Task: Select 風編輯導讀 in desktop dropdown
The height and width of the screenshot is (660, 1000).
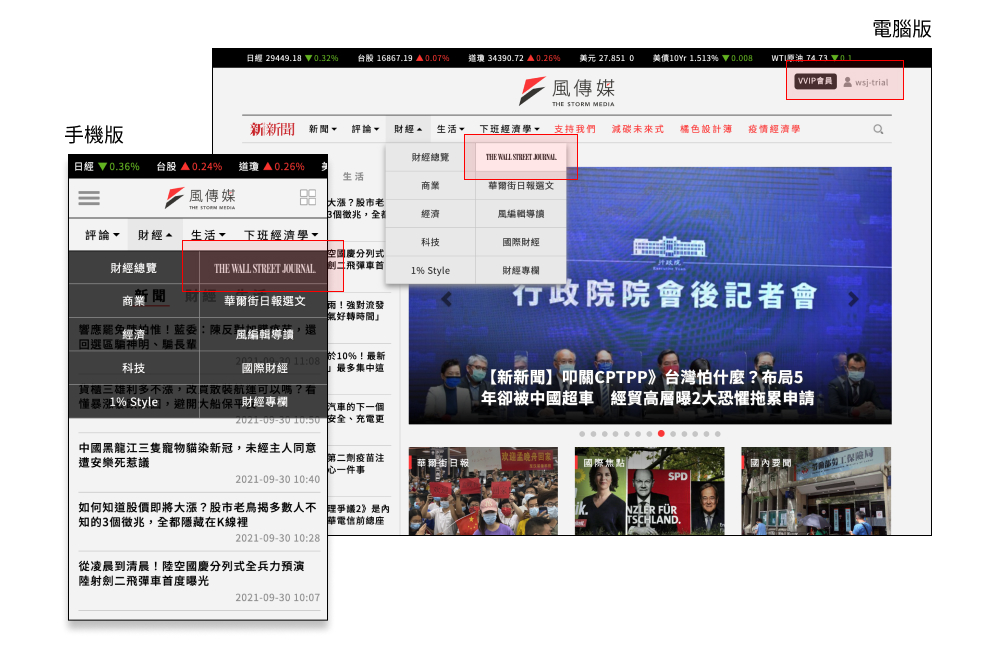Action: pyautogui.click(x=521, y=214)
